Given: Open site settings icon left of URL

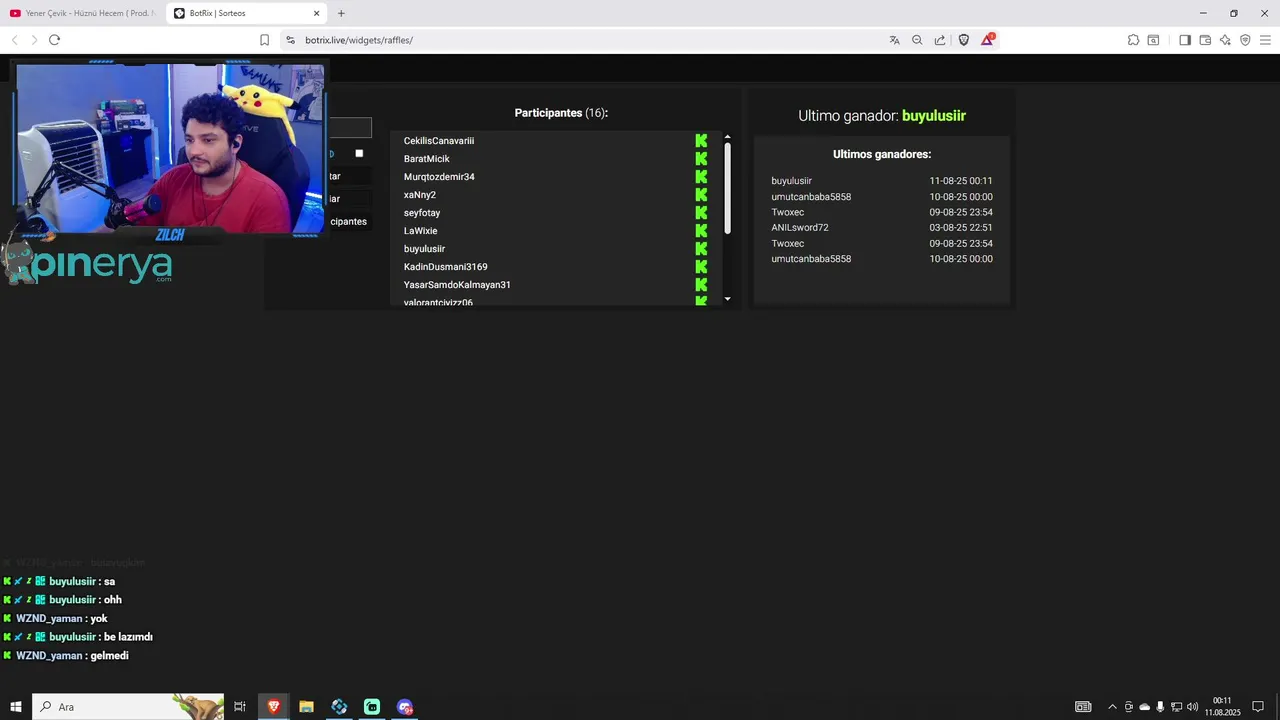Looking at the screenshot, I should pos(290,40).
